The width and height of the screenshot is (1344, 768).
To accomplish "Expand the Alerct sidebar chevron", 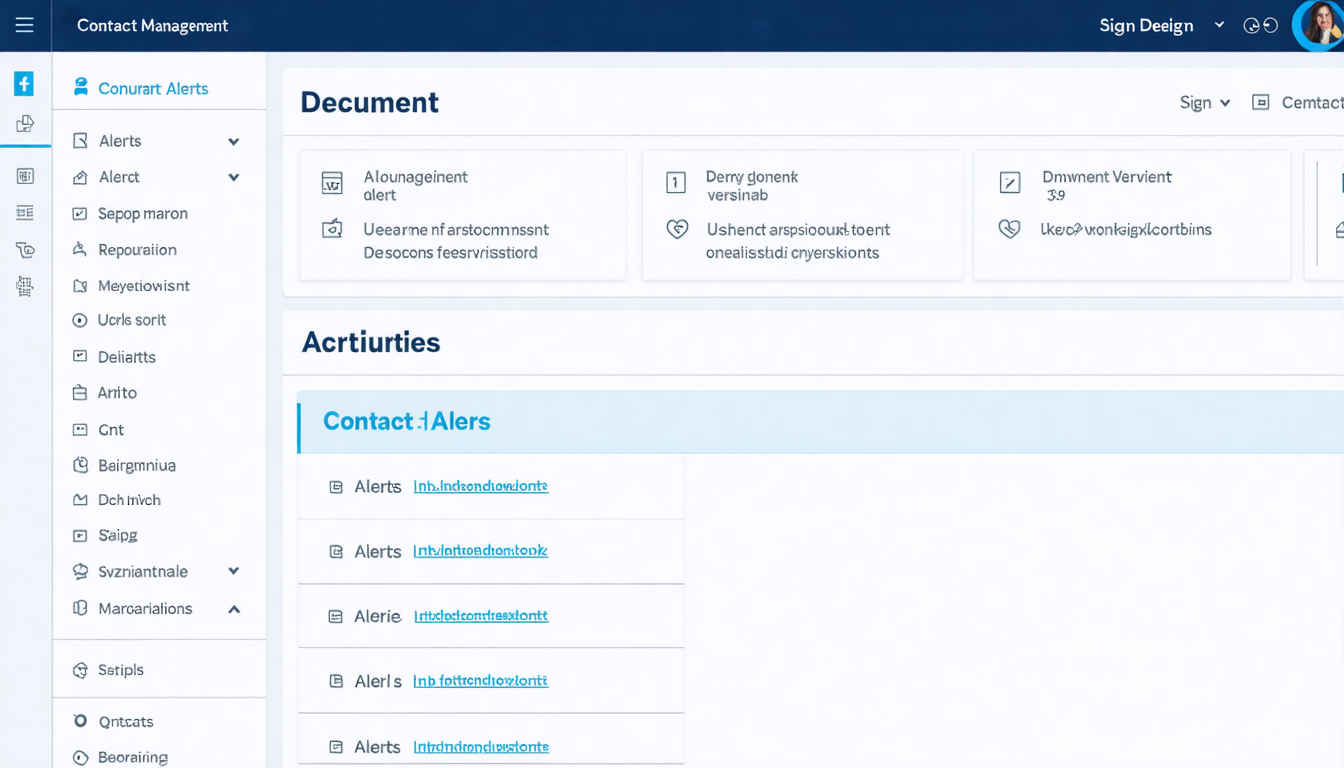I will pos(234,178).
